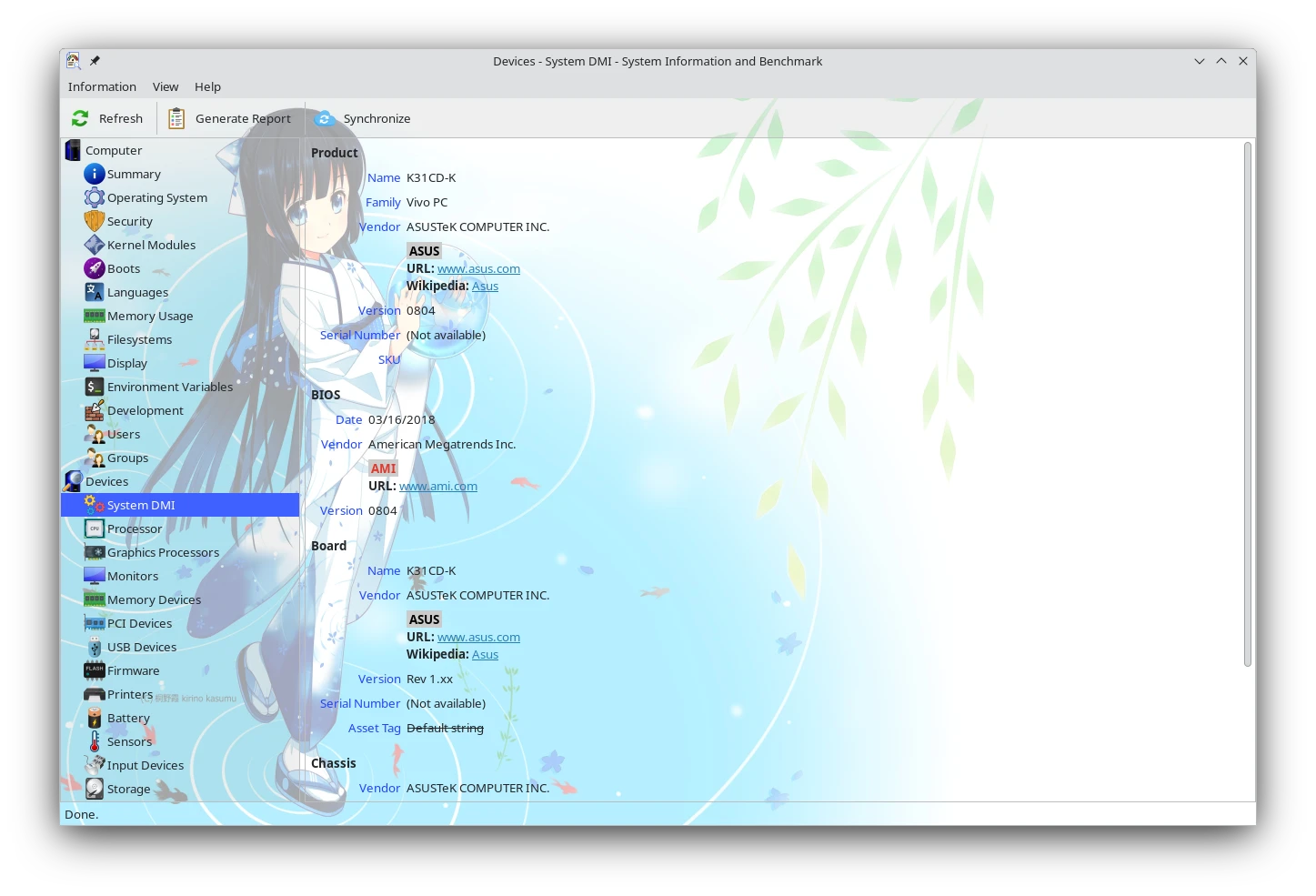
Task: Click the pin icon in title bar
Action: (x=95, y=61)
